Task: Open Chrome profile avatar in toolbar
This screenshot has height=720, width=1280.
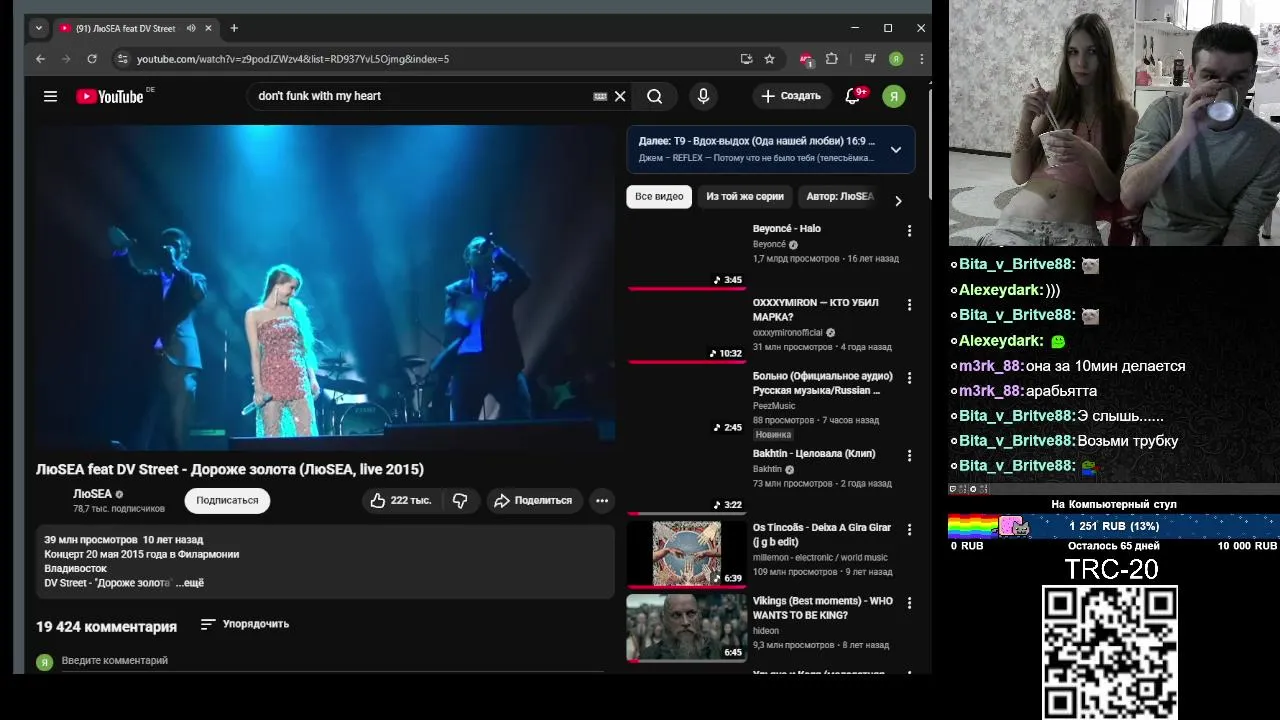Action: (x=896, y=59)
